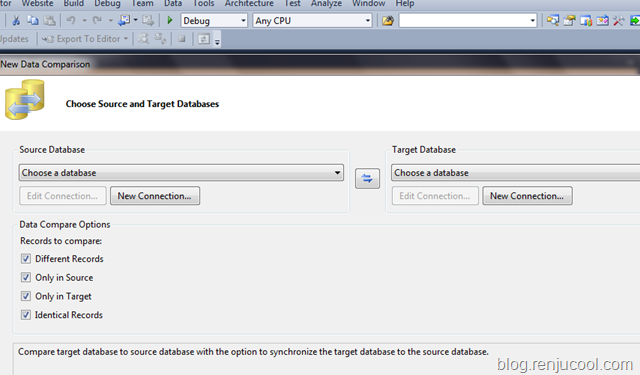Open Data Compare toolbar overflow options
Viewport: 640px width, 375px height.
(217, 41)
